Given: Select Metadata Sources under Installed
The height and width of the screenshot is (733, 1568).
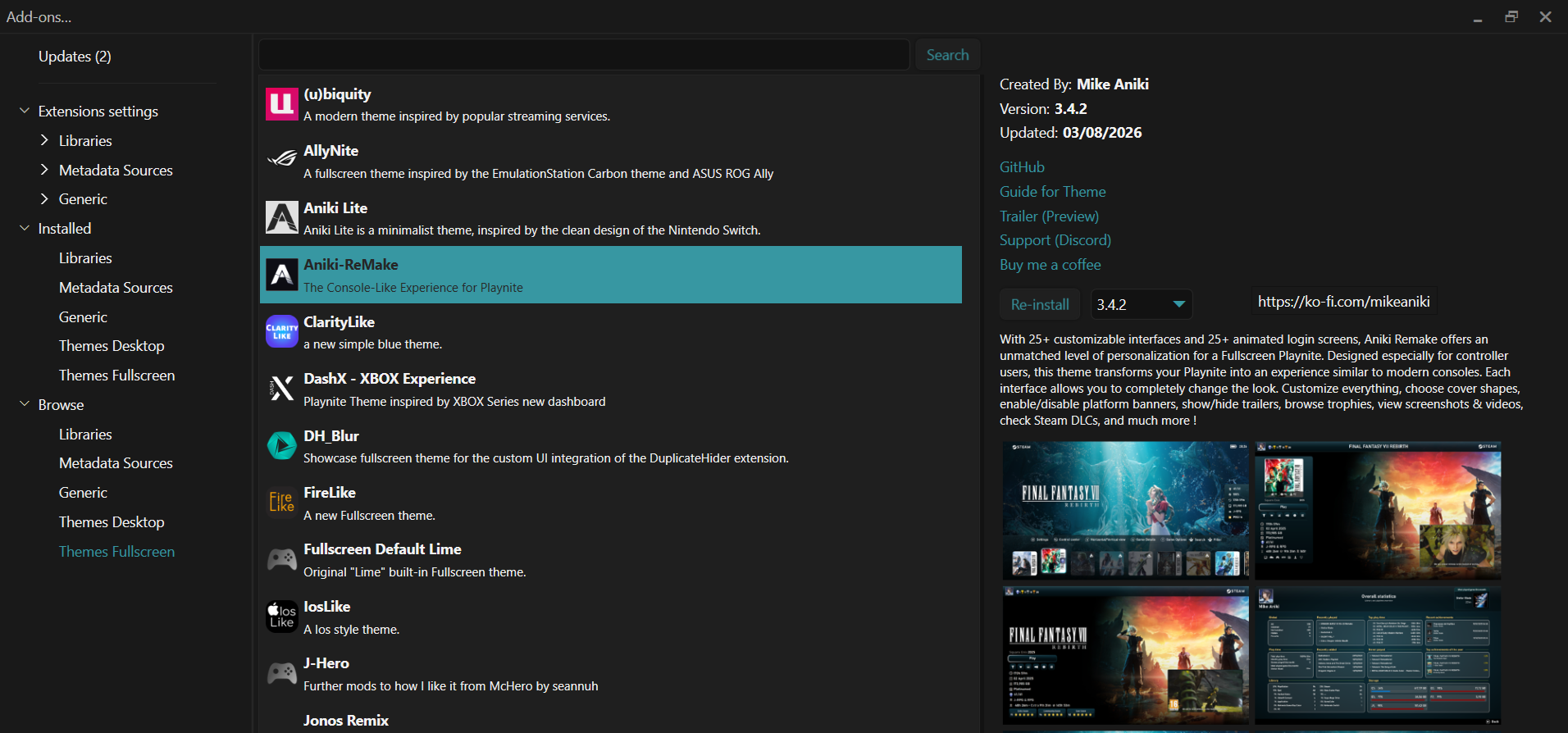Looking at the screenshot, I should tap(116, 288).
